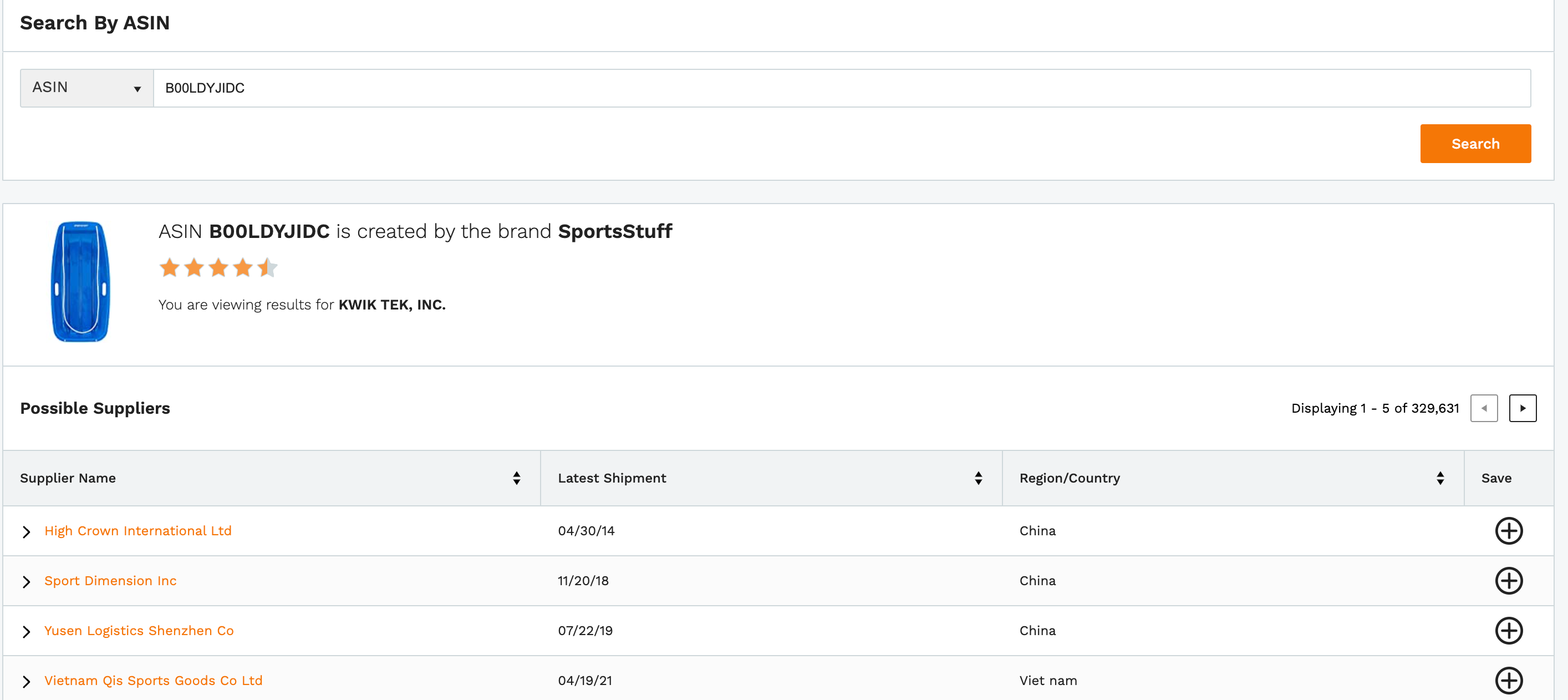Expand Yusen Logistics Shenzhen Co row
Screen dimensions: 1568x700
[x=26, y=632]
